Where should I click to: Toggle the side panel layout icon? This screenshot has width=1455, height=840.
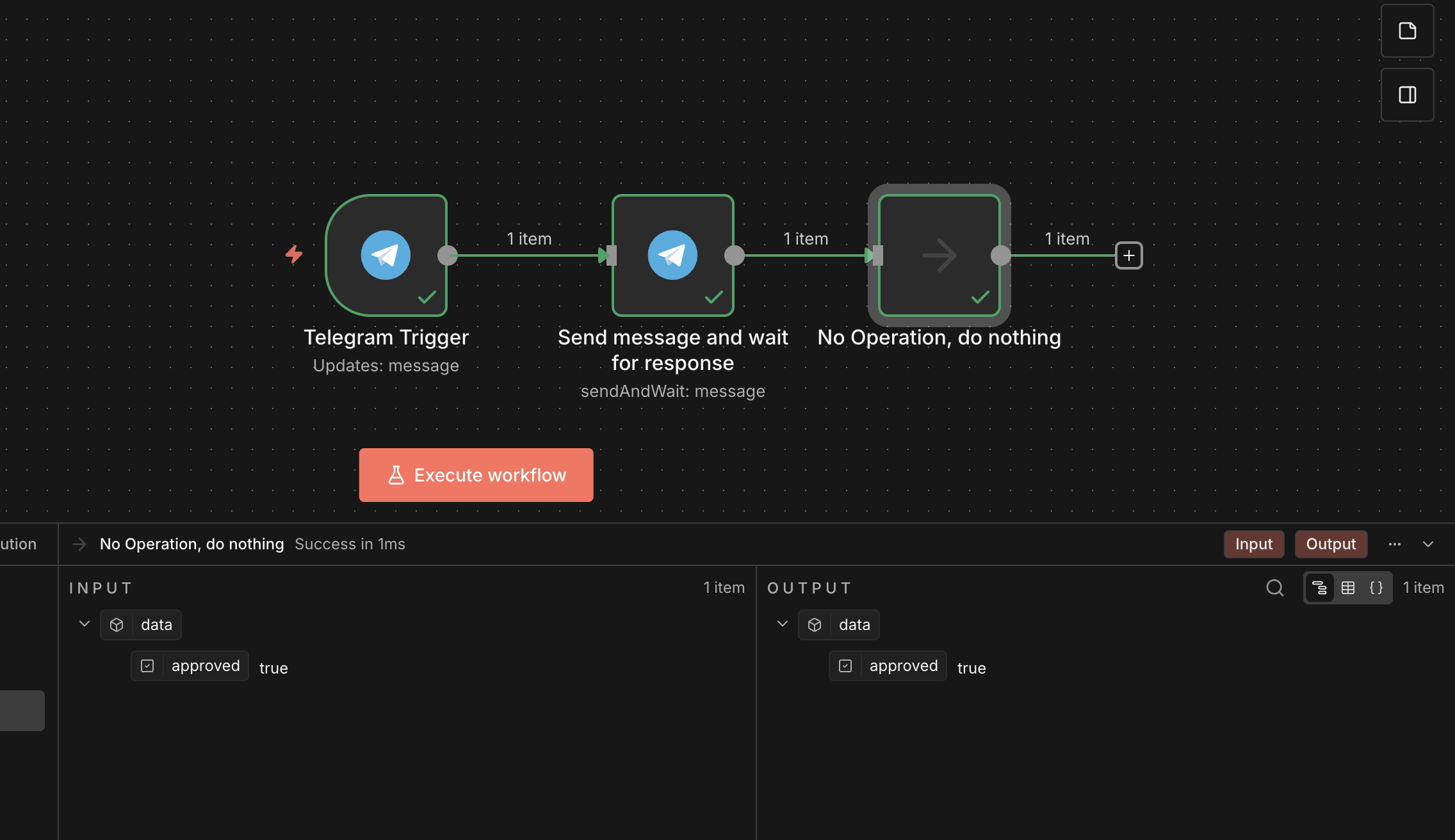1407,95
